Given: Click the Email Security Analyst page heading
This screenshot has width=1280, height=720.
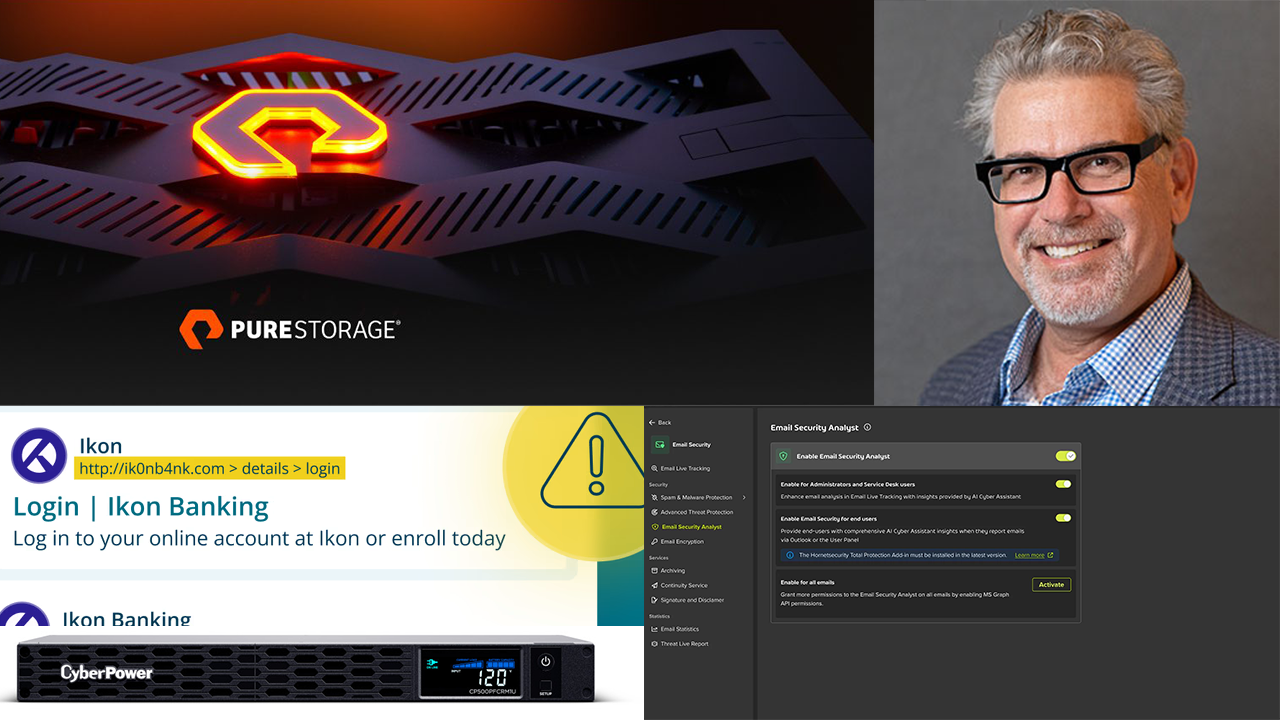Looking at the screenshot, I should pos(814,427).
